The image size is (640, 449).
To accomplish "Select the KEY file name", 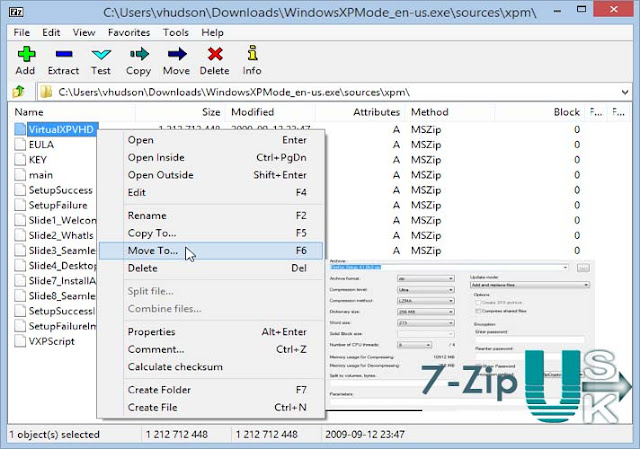I will 38,160.
